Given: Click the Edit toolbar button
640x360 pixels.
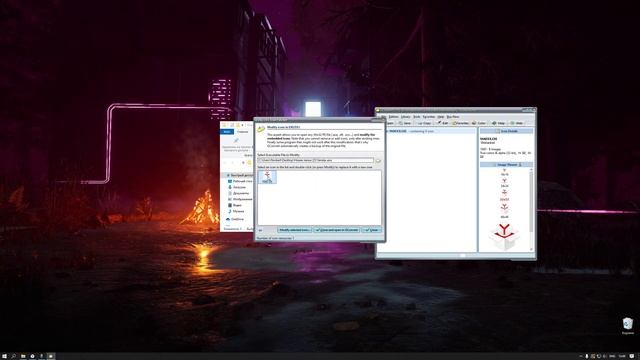Looking at the screenshot, I should (443, 123).
